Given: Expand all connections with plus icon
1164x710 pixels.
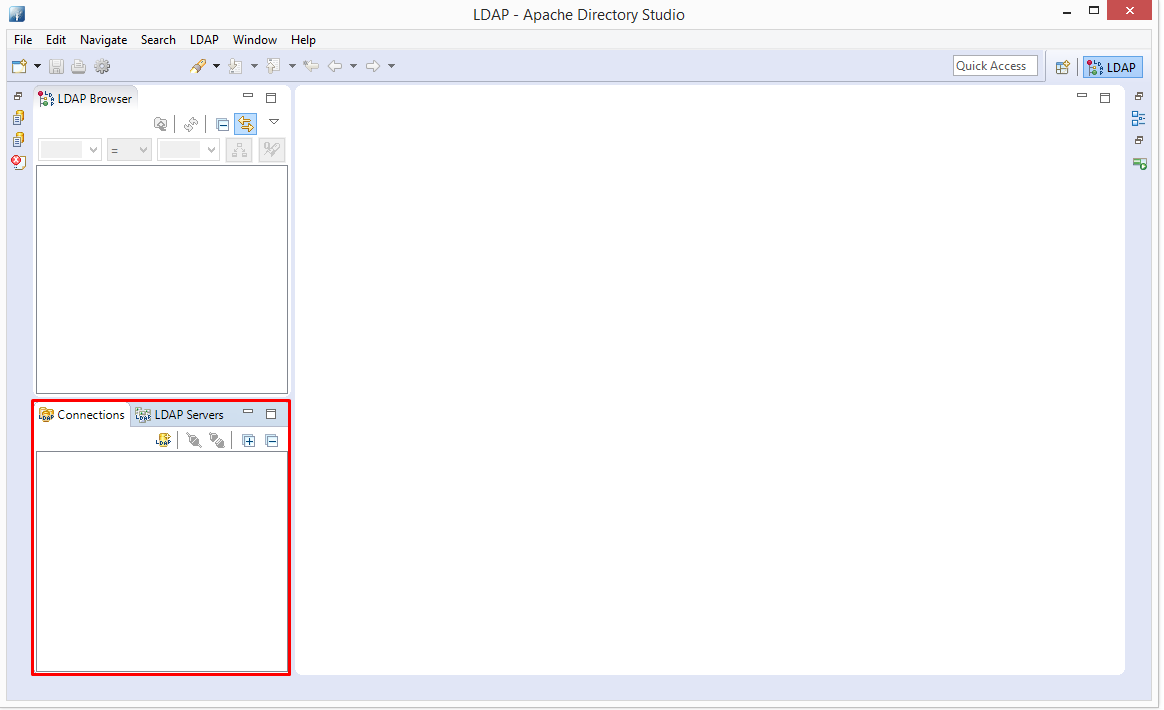Looking at the screenshot, I should pyautogui.click(x=249, y=440).
